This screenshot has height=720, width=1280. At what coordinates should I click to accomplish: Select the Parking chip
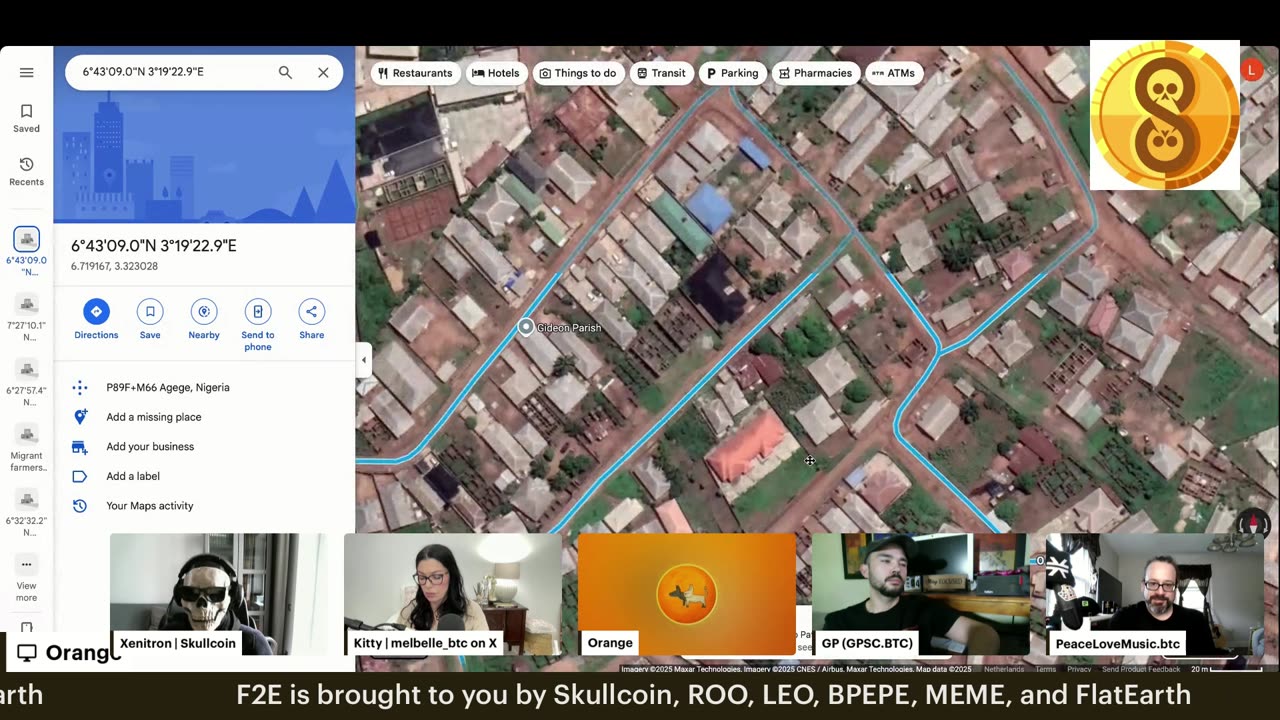[x=733, y=73]
